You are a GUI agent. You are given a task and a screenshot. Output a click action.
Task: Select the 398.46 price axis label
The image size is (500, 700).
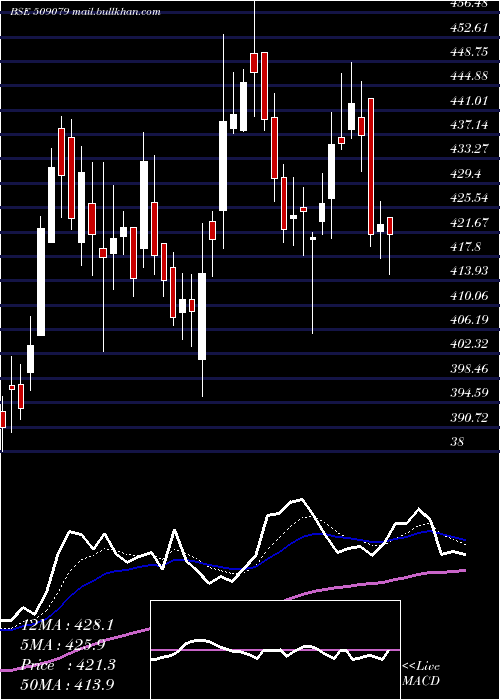[469, 369]
